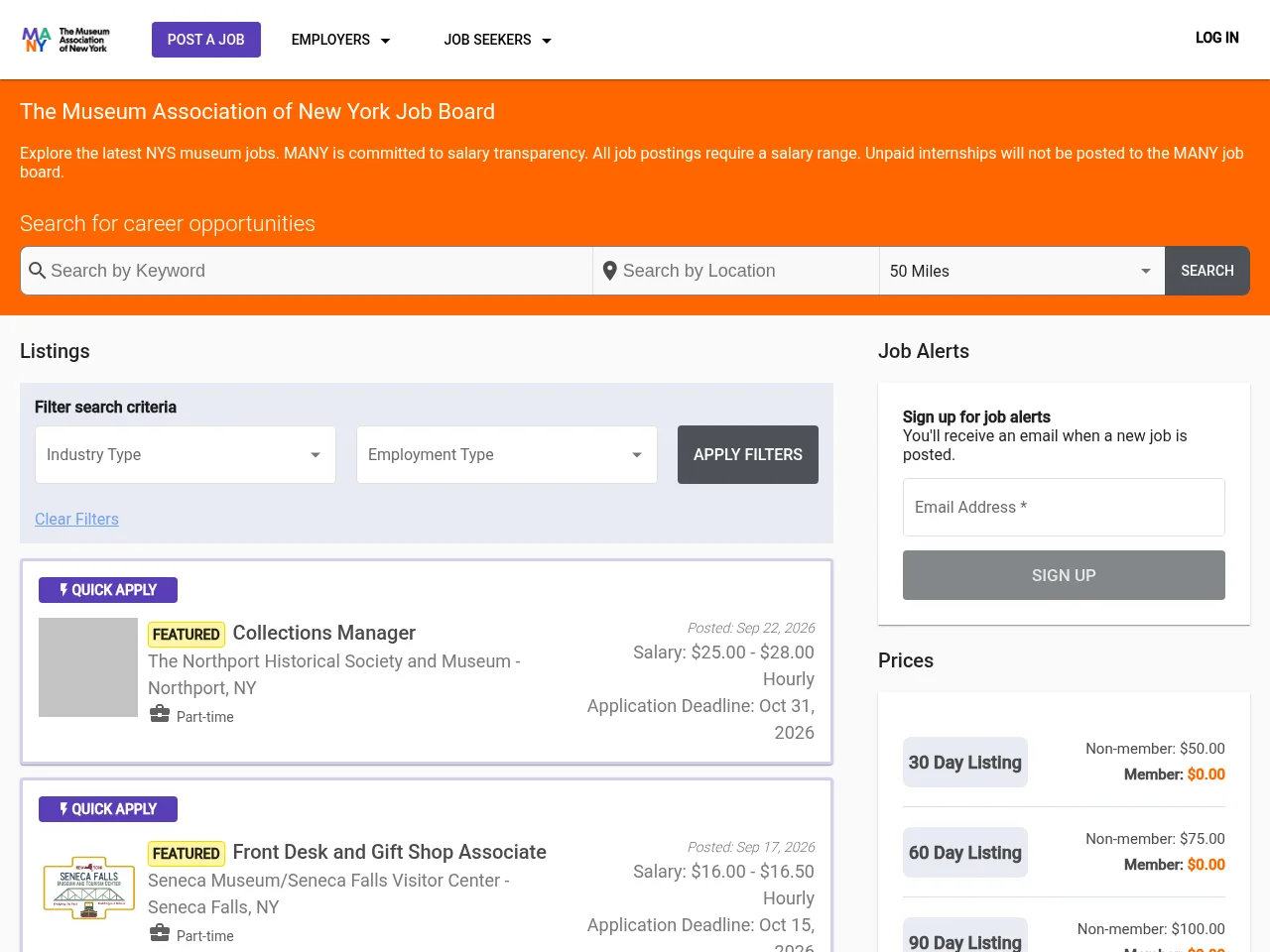Image resolution: width=1270 pixels, height=952 pixels.
Task: Open the 50 Miles radius dropdown
Action: (1022, 271)
